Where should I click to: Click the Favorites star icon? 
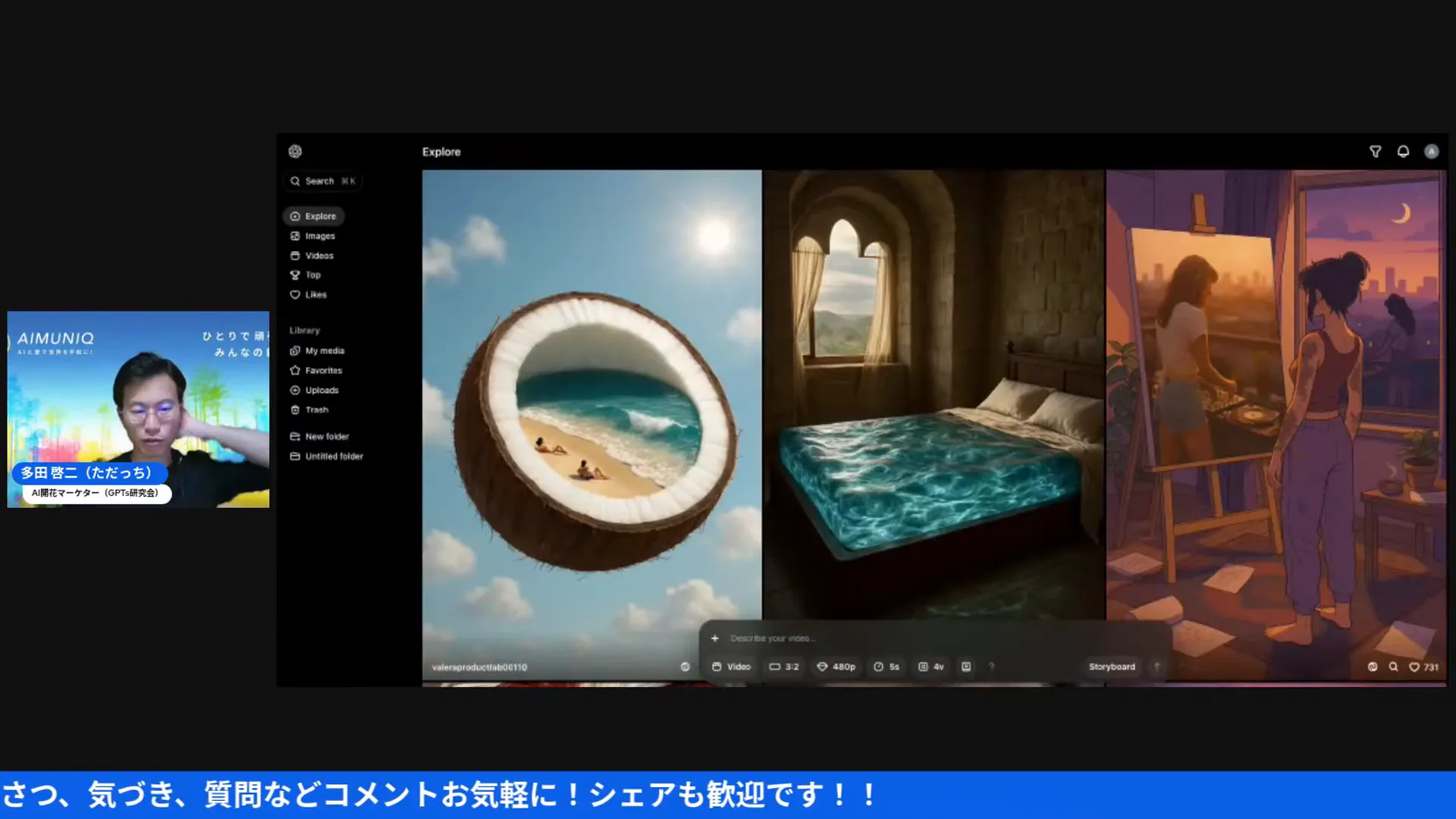(295, 370)
